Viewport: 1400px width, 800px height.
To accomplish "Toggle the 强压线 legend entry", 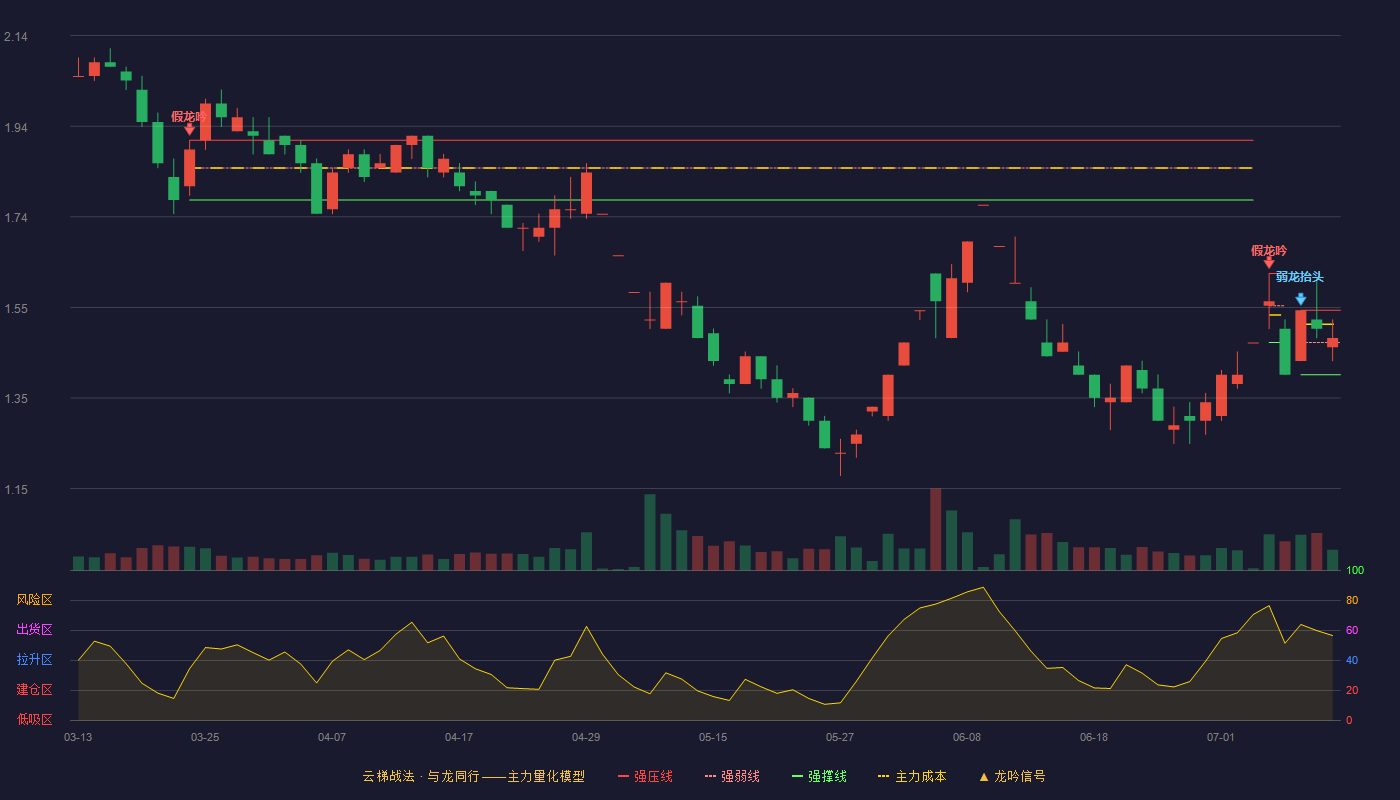I will (x=645, y=776).
